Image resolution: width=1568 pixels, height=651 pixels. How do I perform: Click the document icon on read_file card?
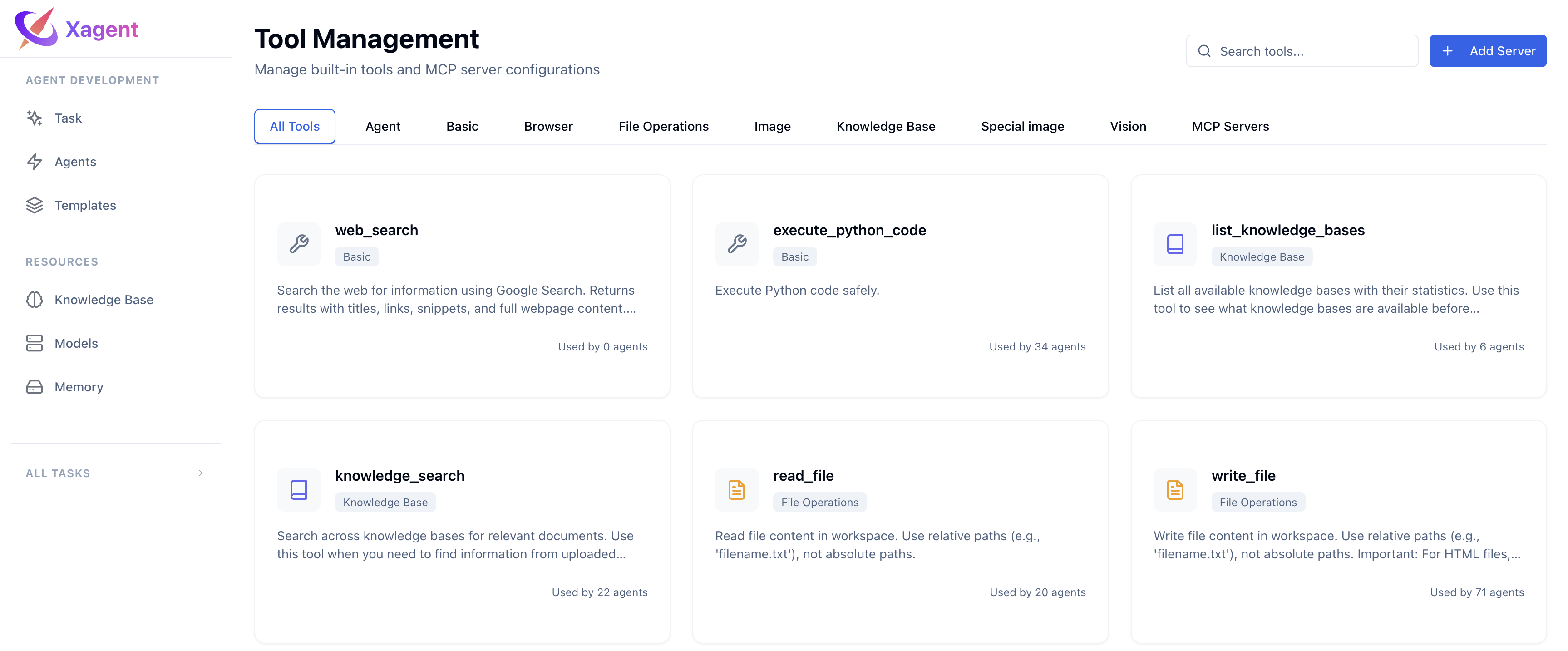tap(736, 489)
